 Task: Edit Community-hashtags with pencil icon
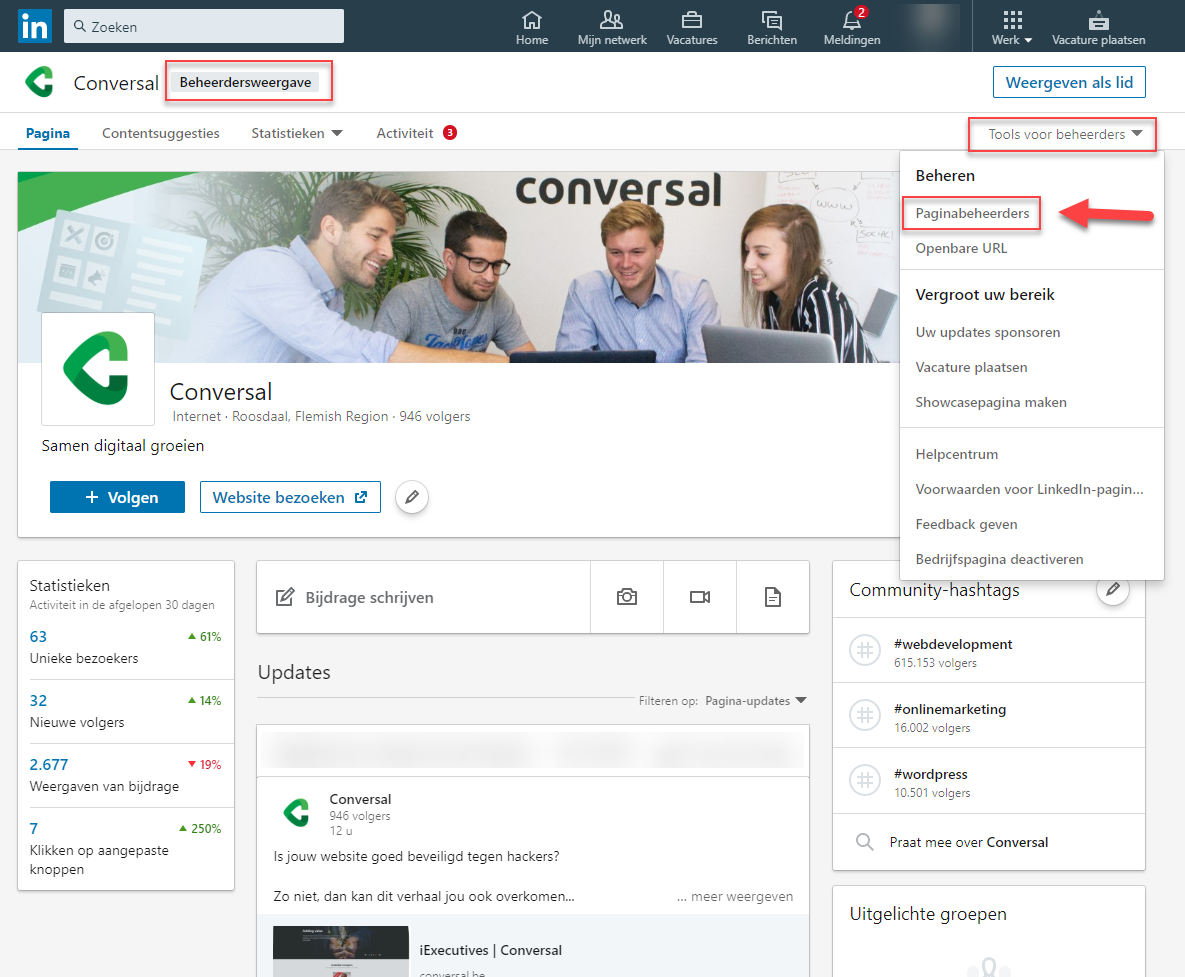[x=1112, y=589]
